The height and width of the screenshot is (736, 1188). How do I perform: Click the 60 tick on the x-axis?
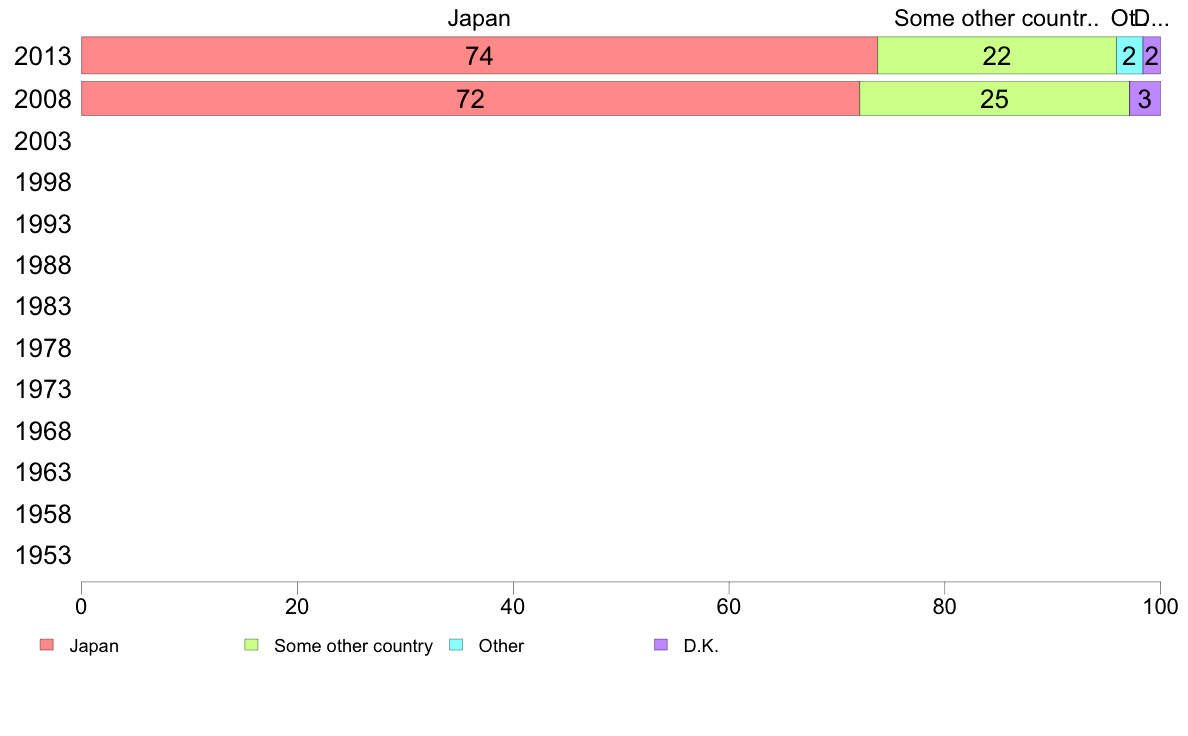(729, 606)
